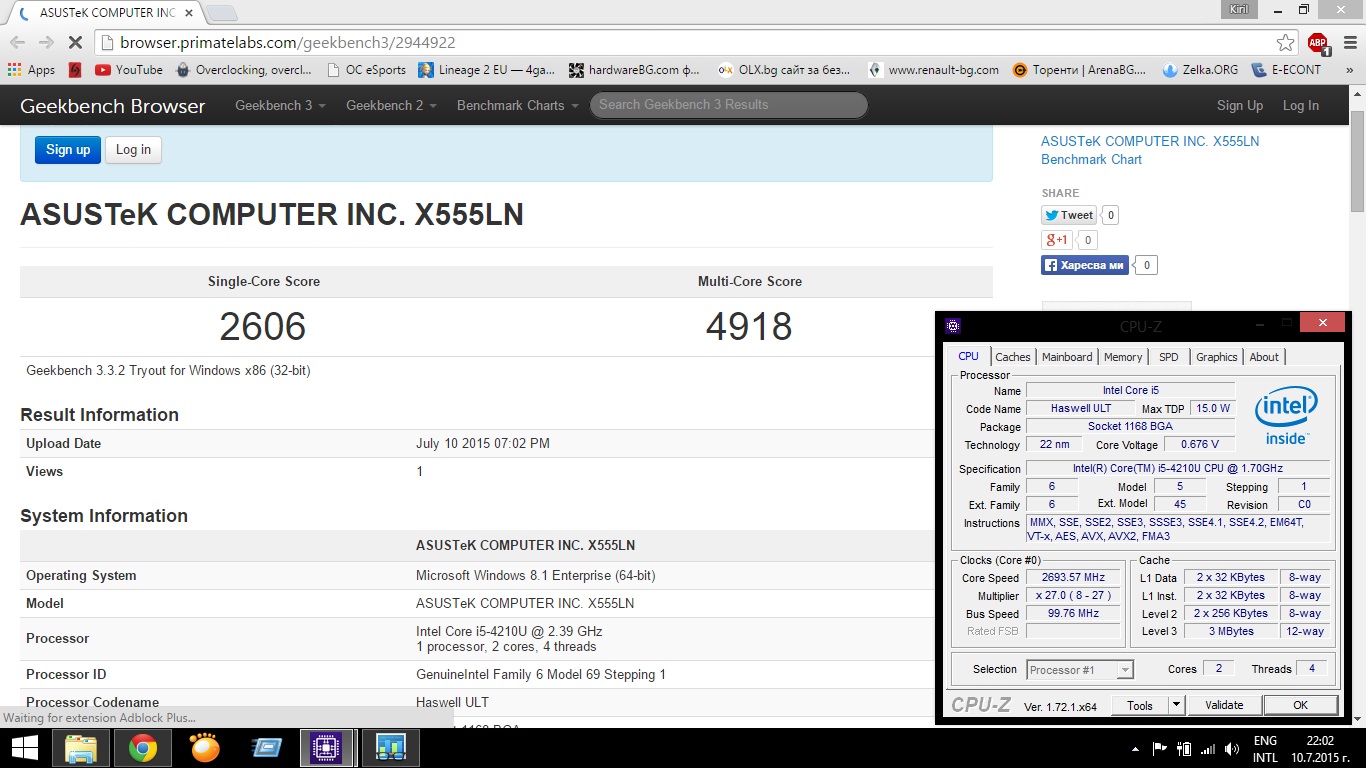This screenshot has width=1366, height=768.
Task: Open the ArenaBG torrents bookmark
Action: (1080, 70)
